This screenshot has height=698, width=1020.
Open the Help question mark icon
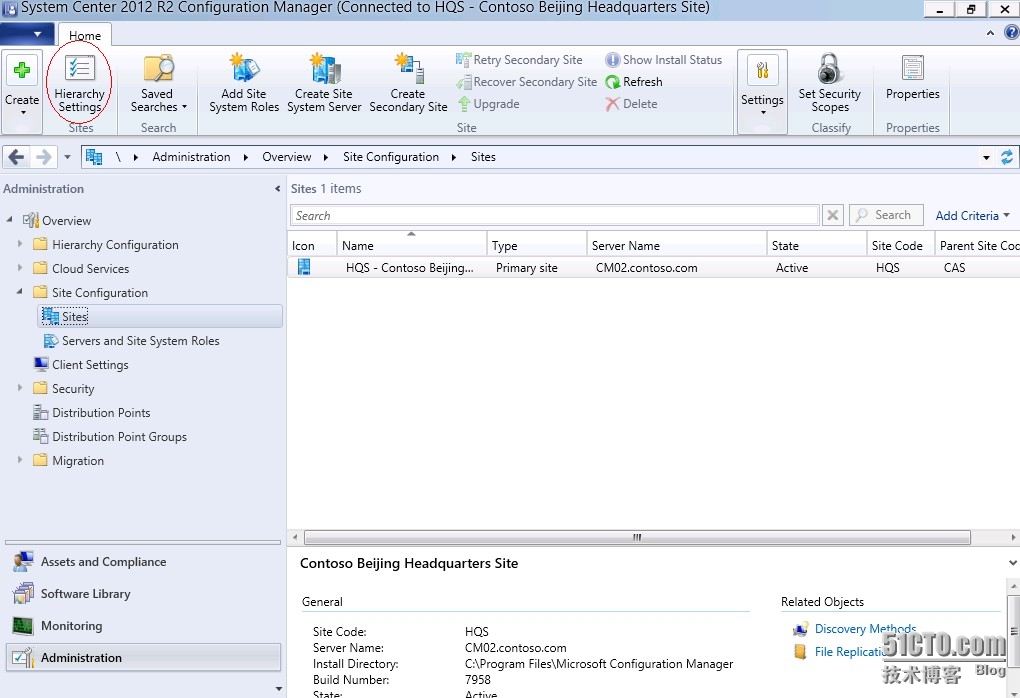coord(1012,33)
